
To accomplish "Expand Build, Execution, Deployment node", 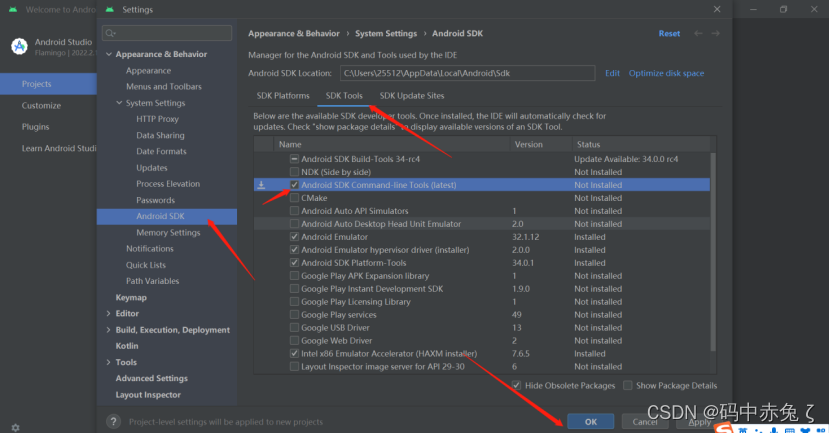I will tap(109, 330).
